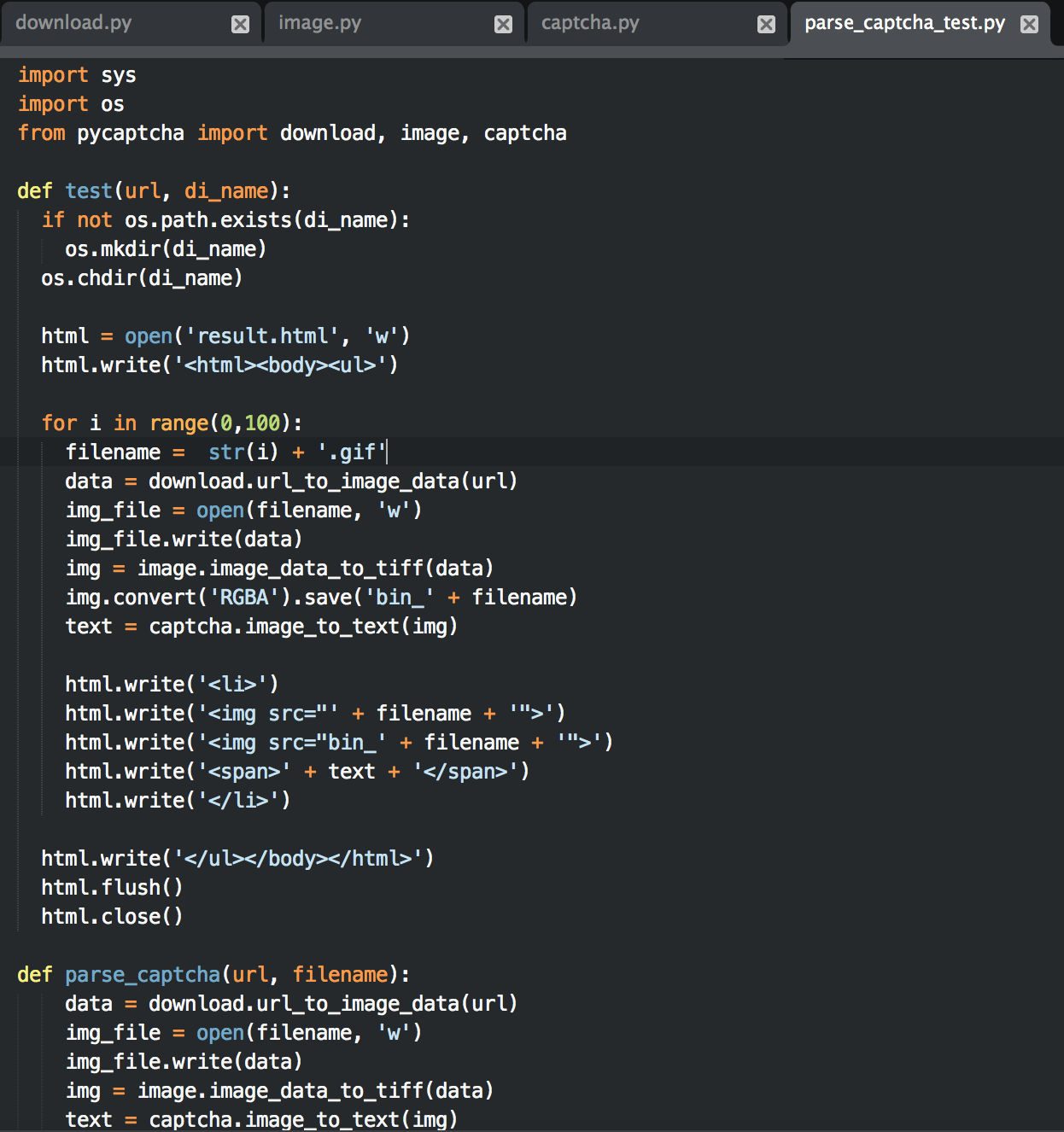This screenshot has height=1132, width=1064.
Task: Close the image.py tab
Action: 504,24
